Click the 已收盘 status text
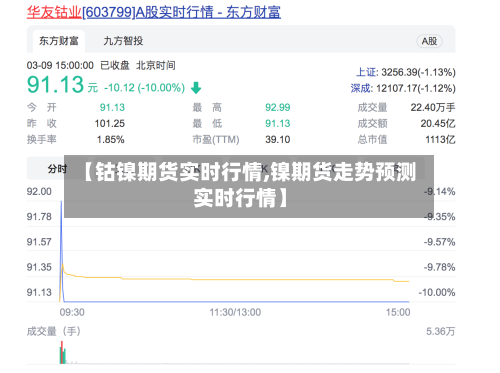 tap(115, 65)
